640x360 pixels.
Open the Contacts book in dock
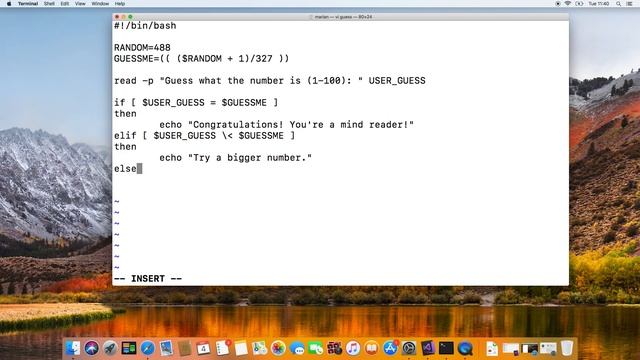click(184, 348)
